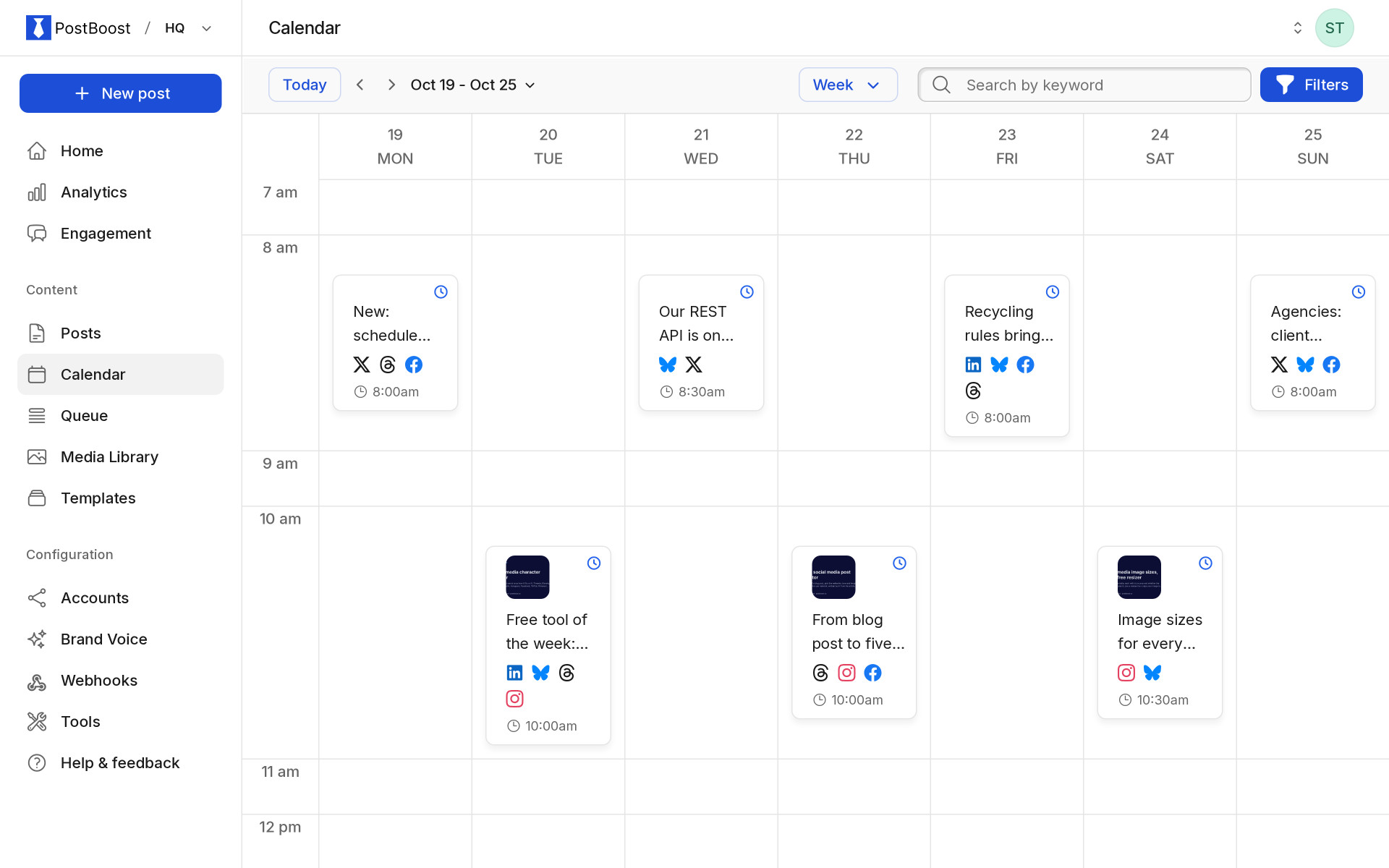Click the Templates icon
Image resolution: width=1389 pixels, height=868 pixels.
tap(37, 498)
